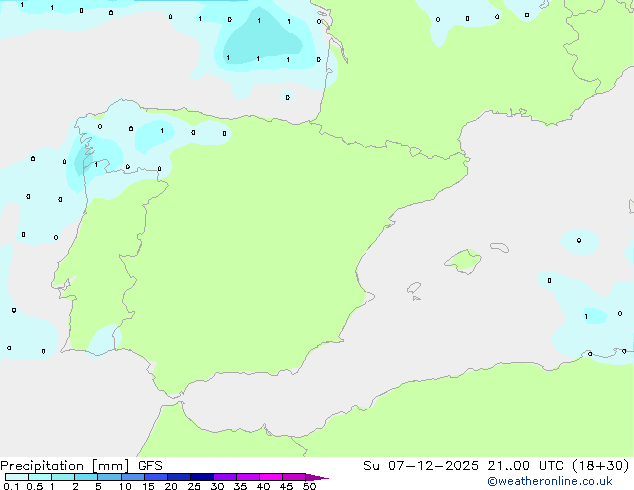Click the 35–40 mm legend color box

tap(248, 477)
